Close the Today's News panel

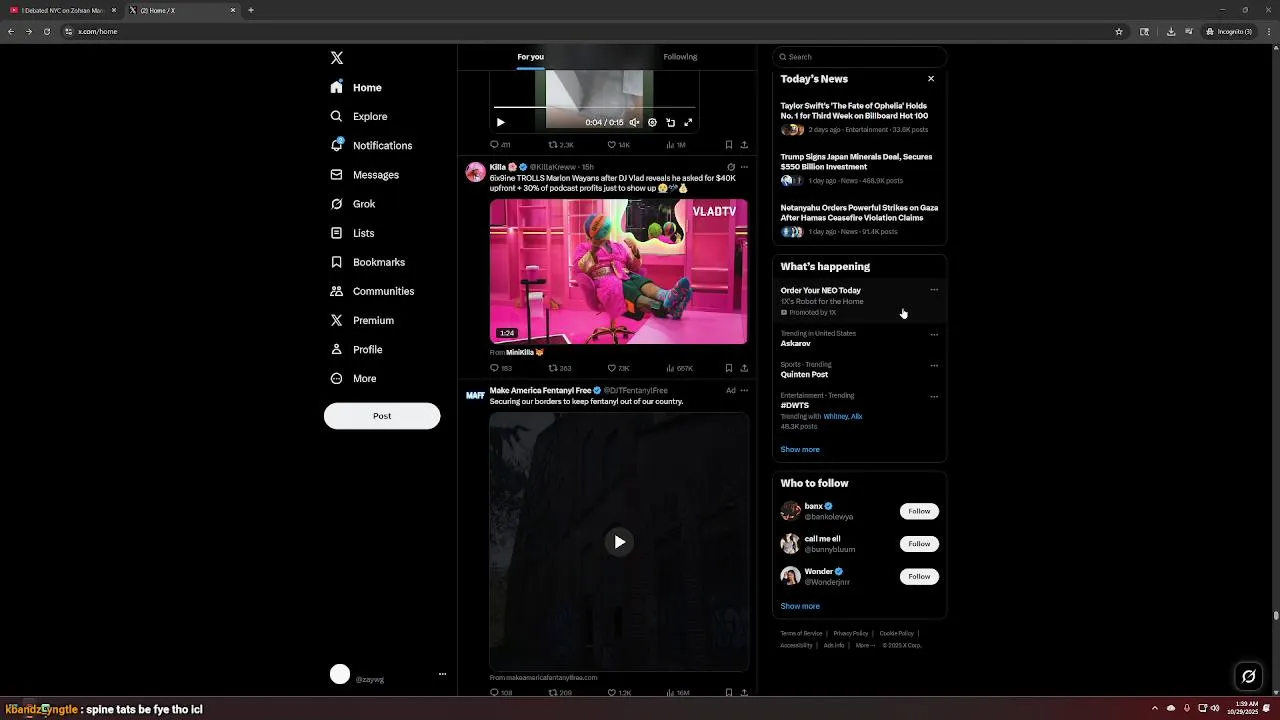click(931, 79)
